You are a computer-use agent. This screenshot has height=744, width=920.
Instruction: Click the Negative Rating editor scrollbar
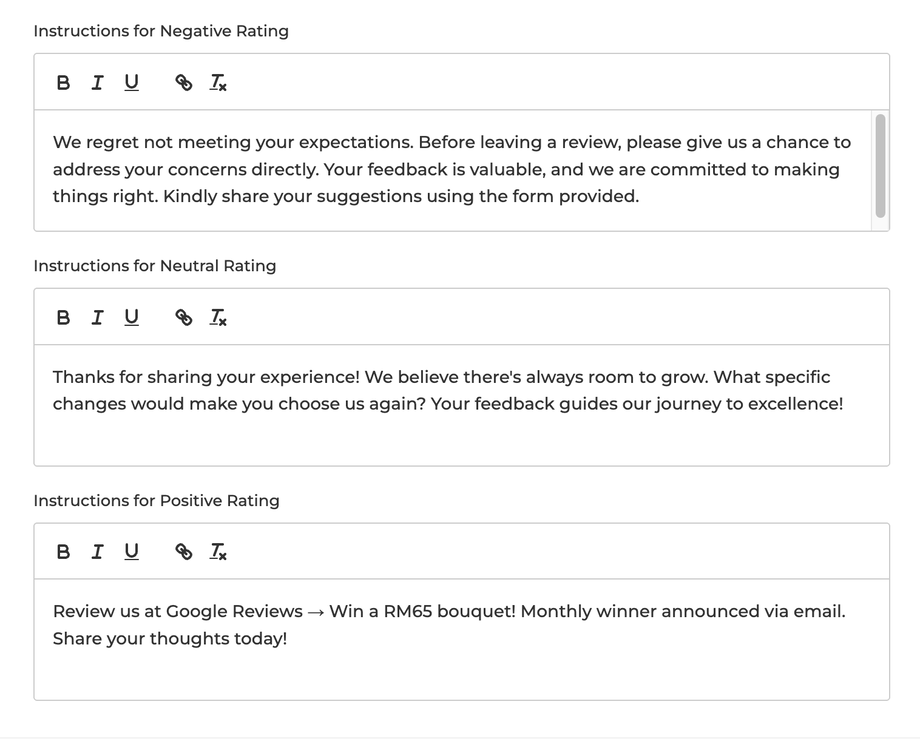coord(880,165)
